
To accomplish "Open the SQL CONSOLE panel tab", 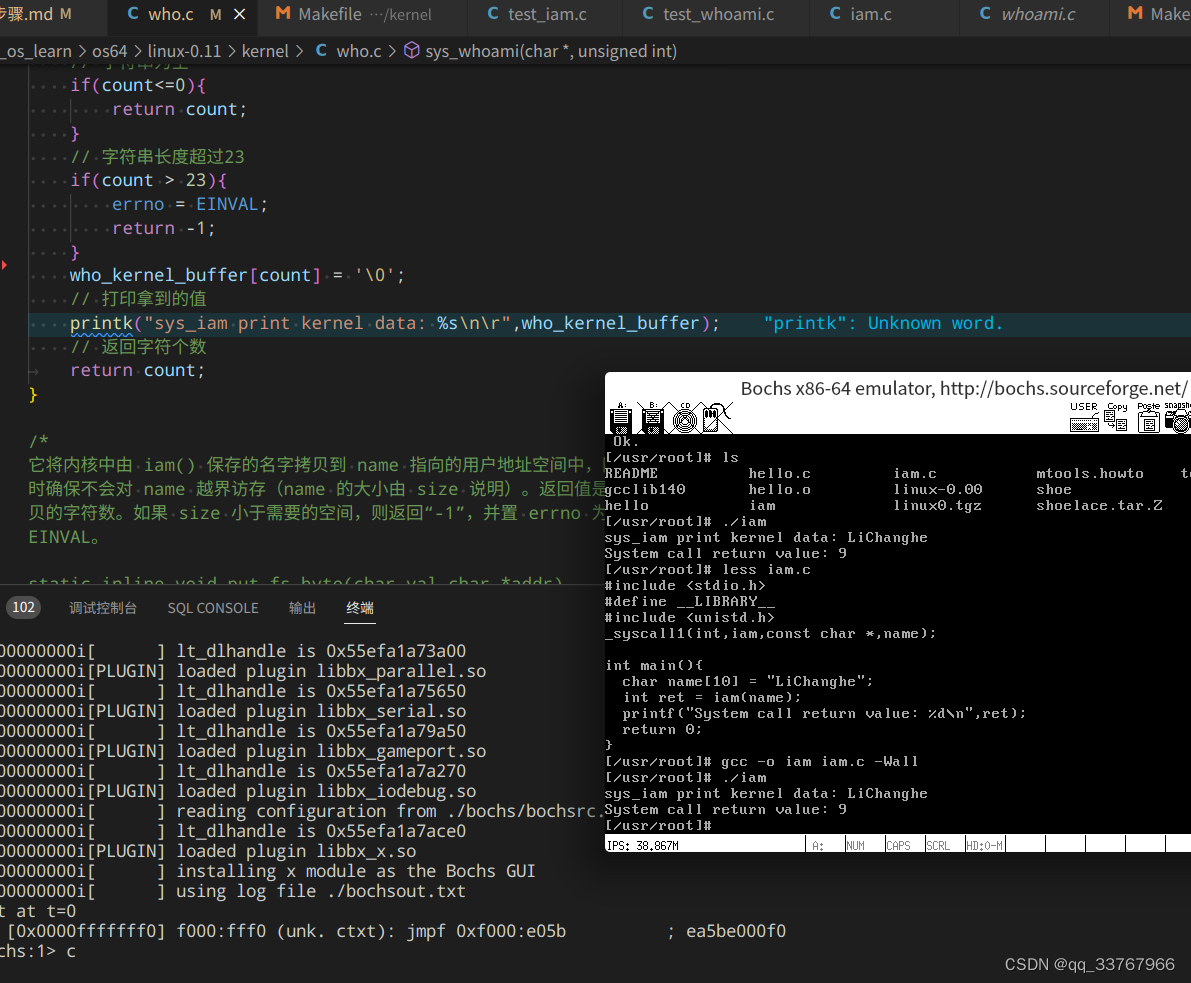I will [213, 608].
